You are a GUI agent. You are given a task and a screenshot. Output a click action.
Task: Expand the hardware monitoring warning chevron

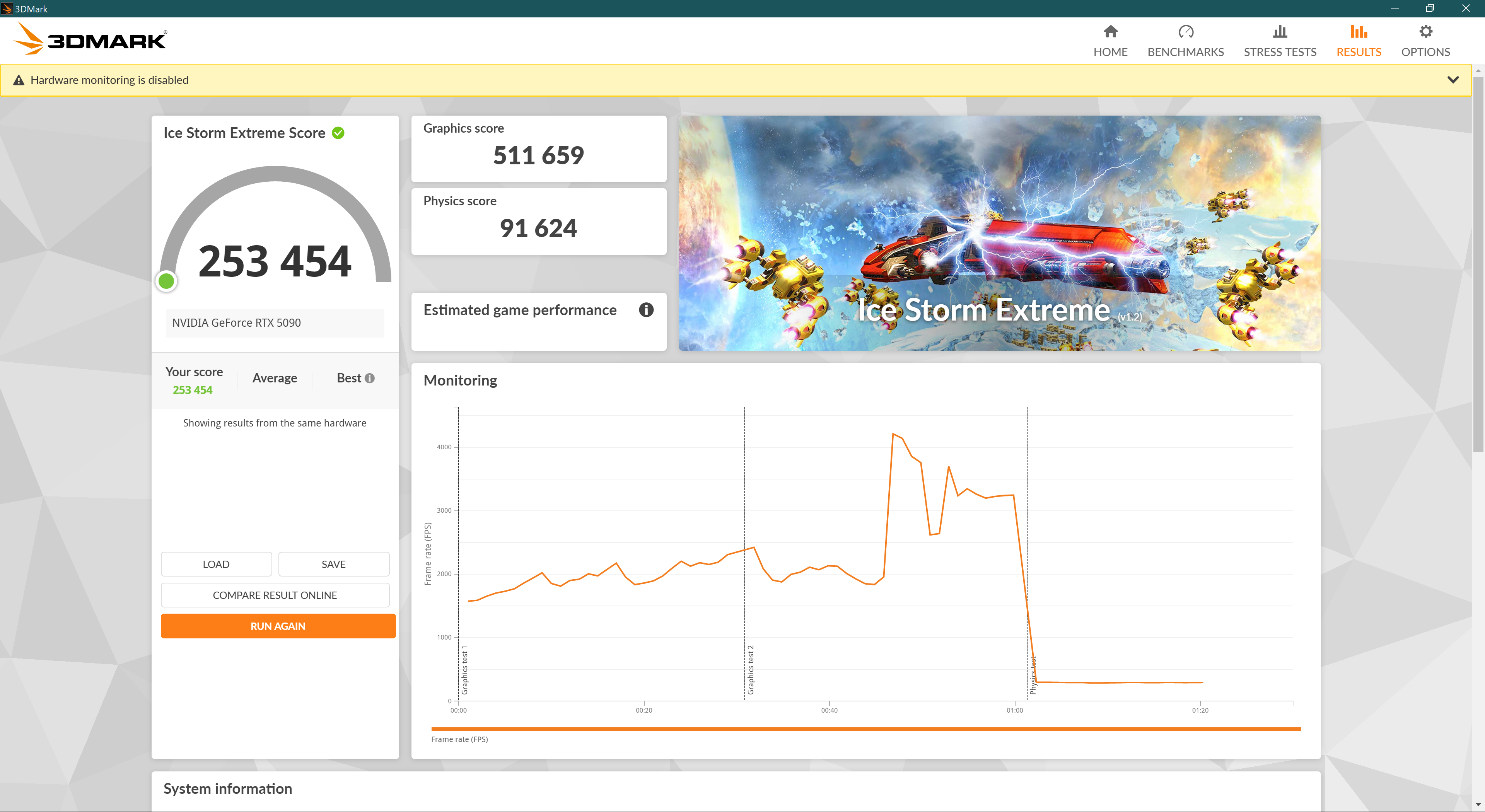coord(1453,80)
